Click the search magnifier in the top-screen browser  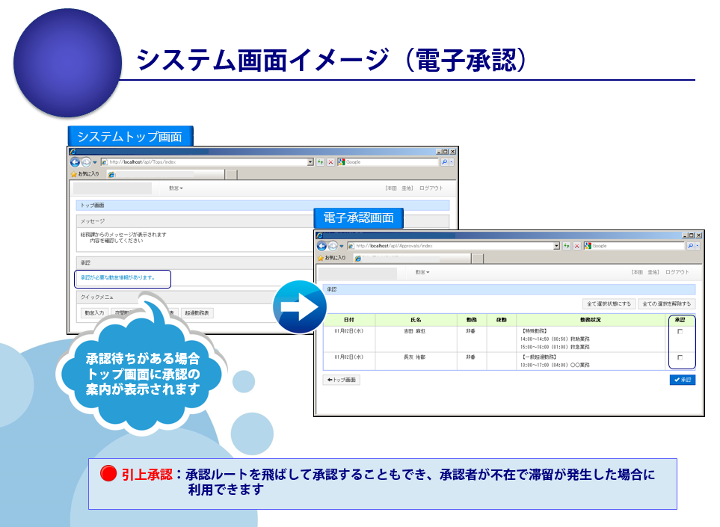point(444,162)
